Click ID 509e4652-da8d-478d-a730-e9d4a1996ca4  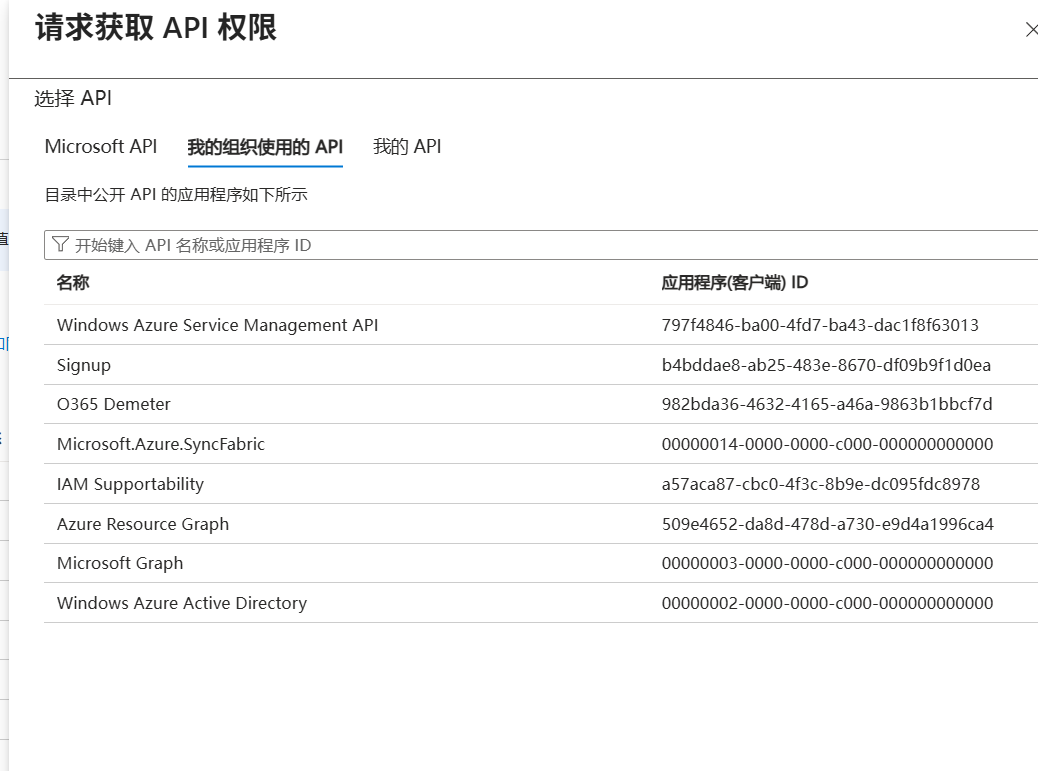pos(827,524)
